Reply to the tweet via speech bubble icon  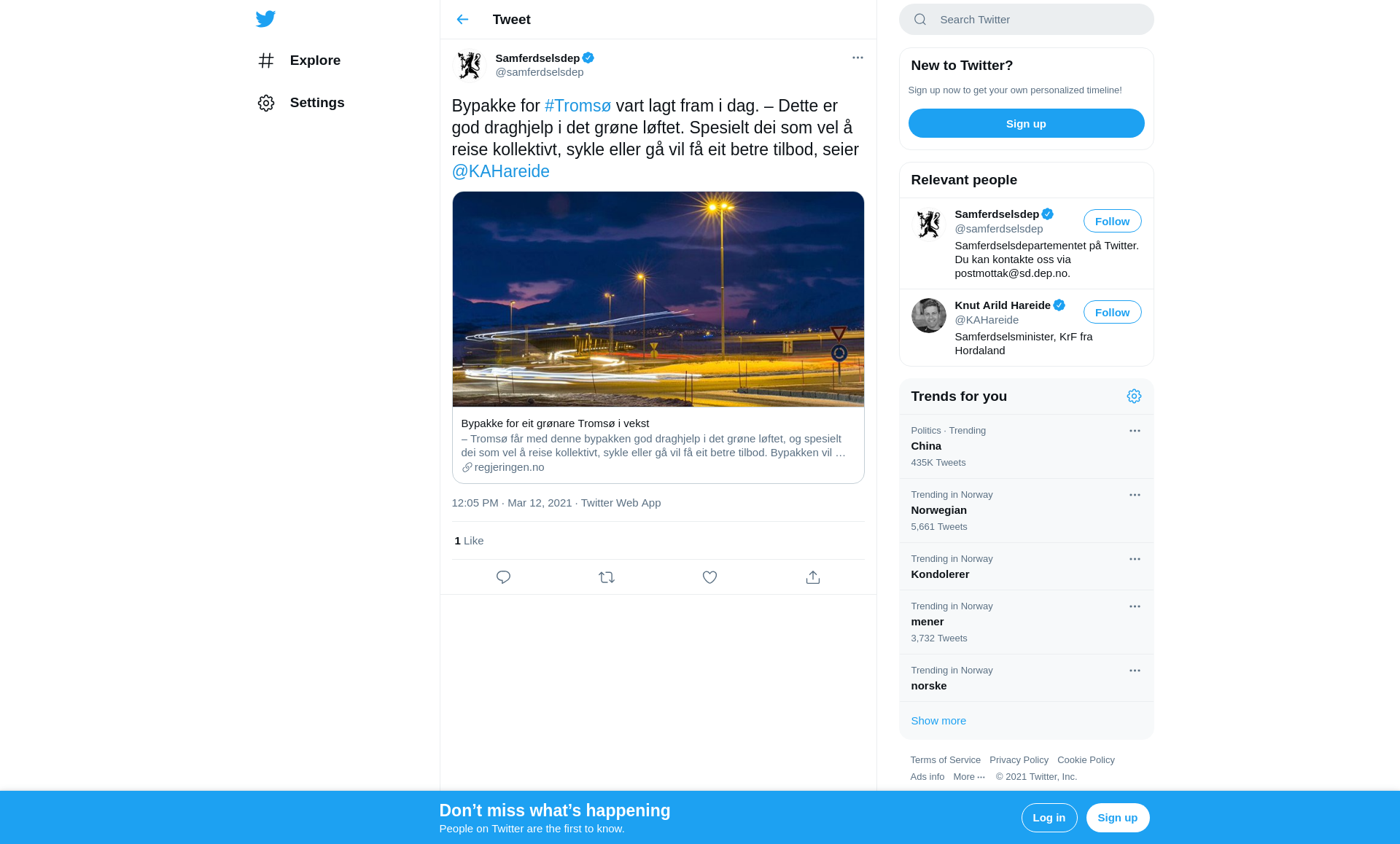tap(503, 577)
